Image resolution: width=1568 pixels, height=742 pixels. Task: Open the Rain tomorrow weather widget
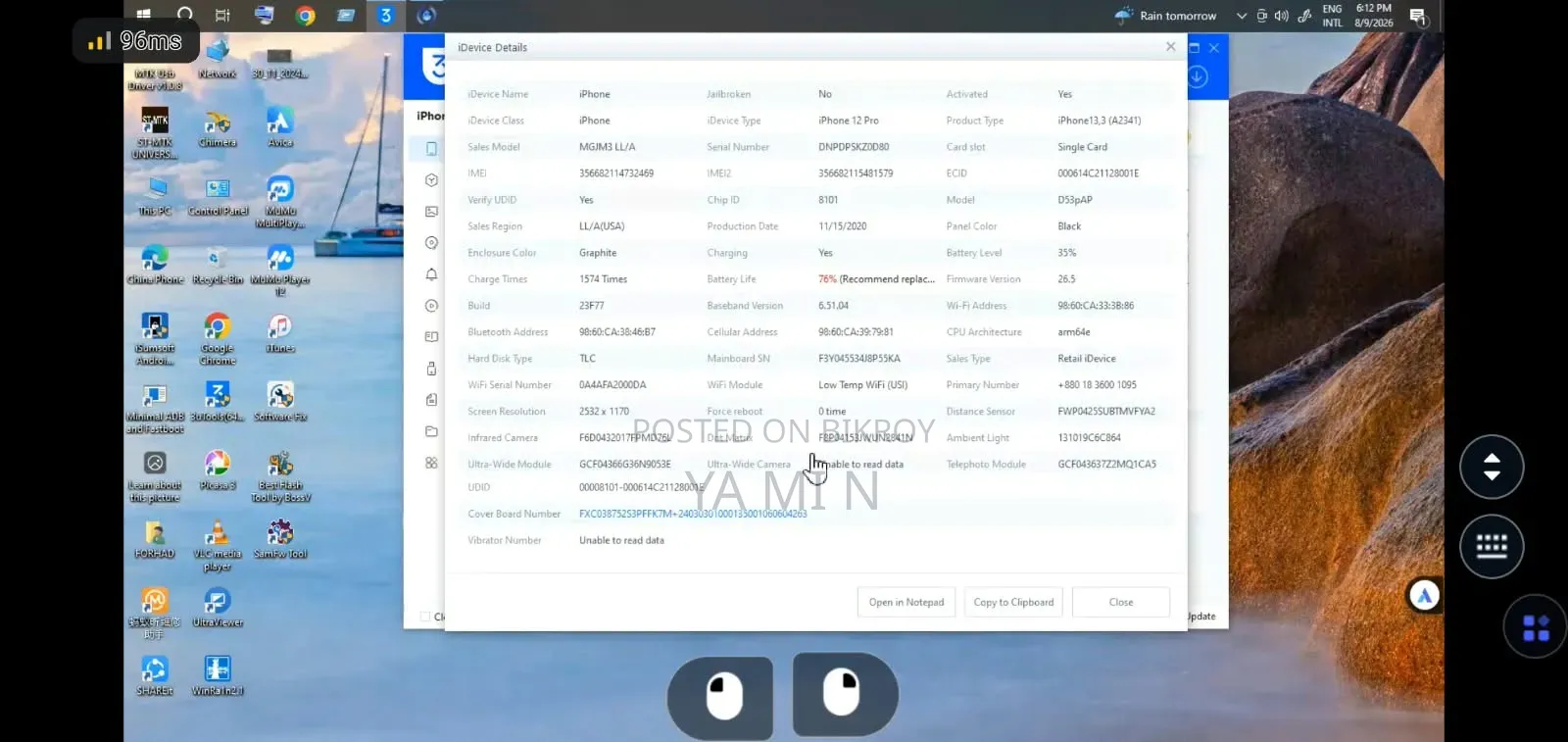click(x=1165, y=16)
